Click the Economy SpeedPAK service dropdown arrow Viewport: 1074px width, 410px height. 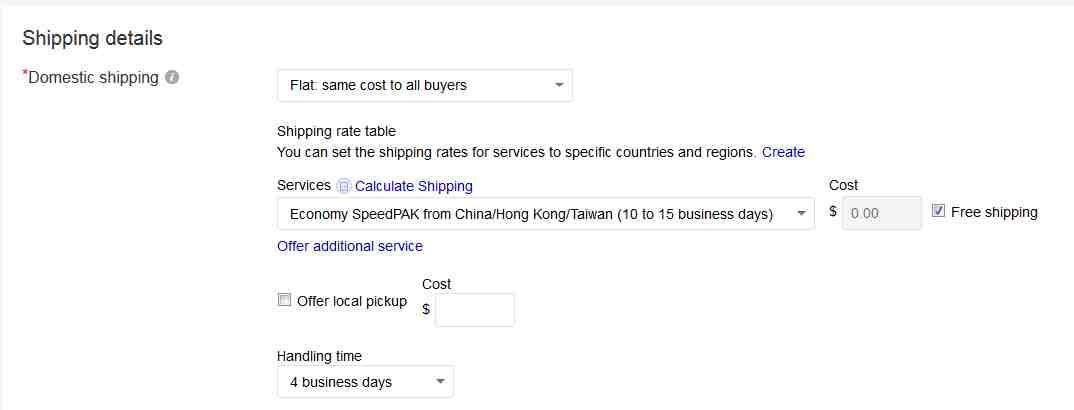tap(801, 214)
